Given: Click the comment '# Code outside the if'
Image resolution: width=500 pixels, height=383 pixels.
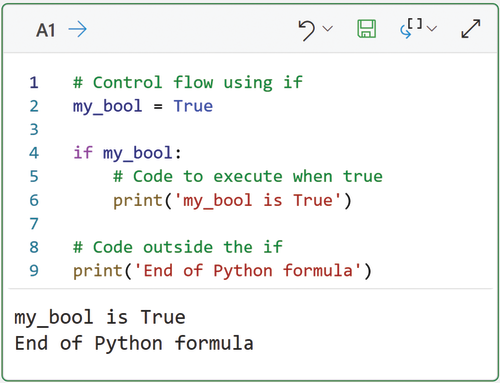Looking at the screenshot, I should click(178, 247).
